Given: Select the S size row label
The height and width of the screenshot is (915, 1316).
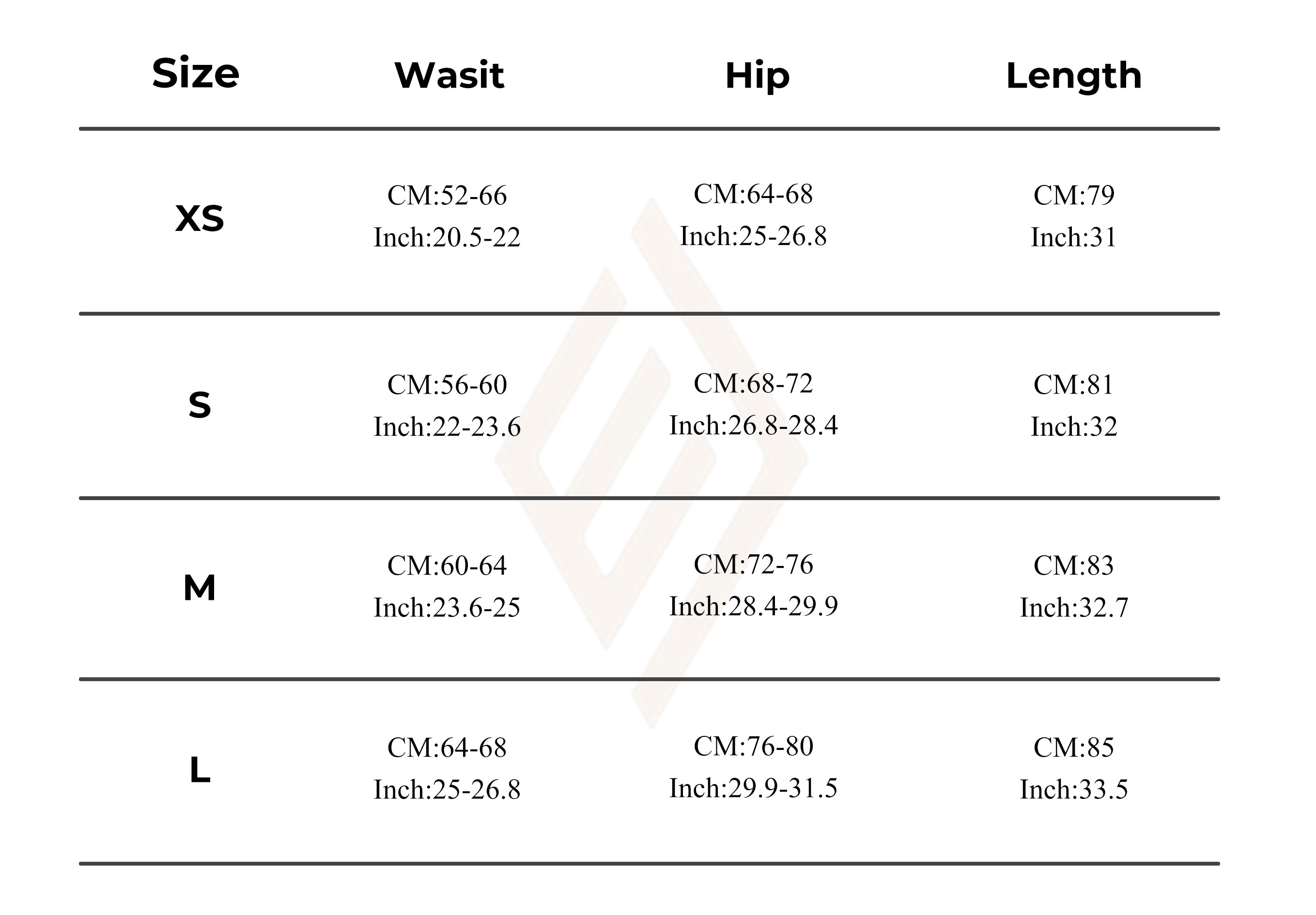Looking at the screenshot, I should click(200, 405).
